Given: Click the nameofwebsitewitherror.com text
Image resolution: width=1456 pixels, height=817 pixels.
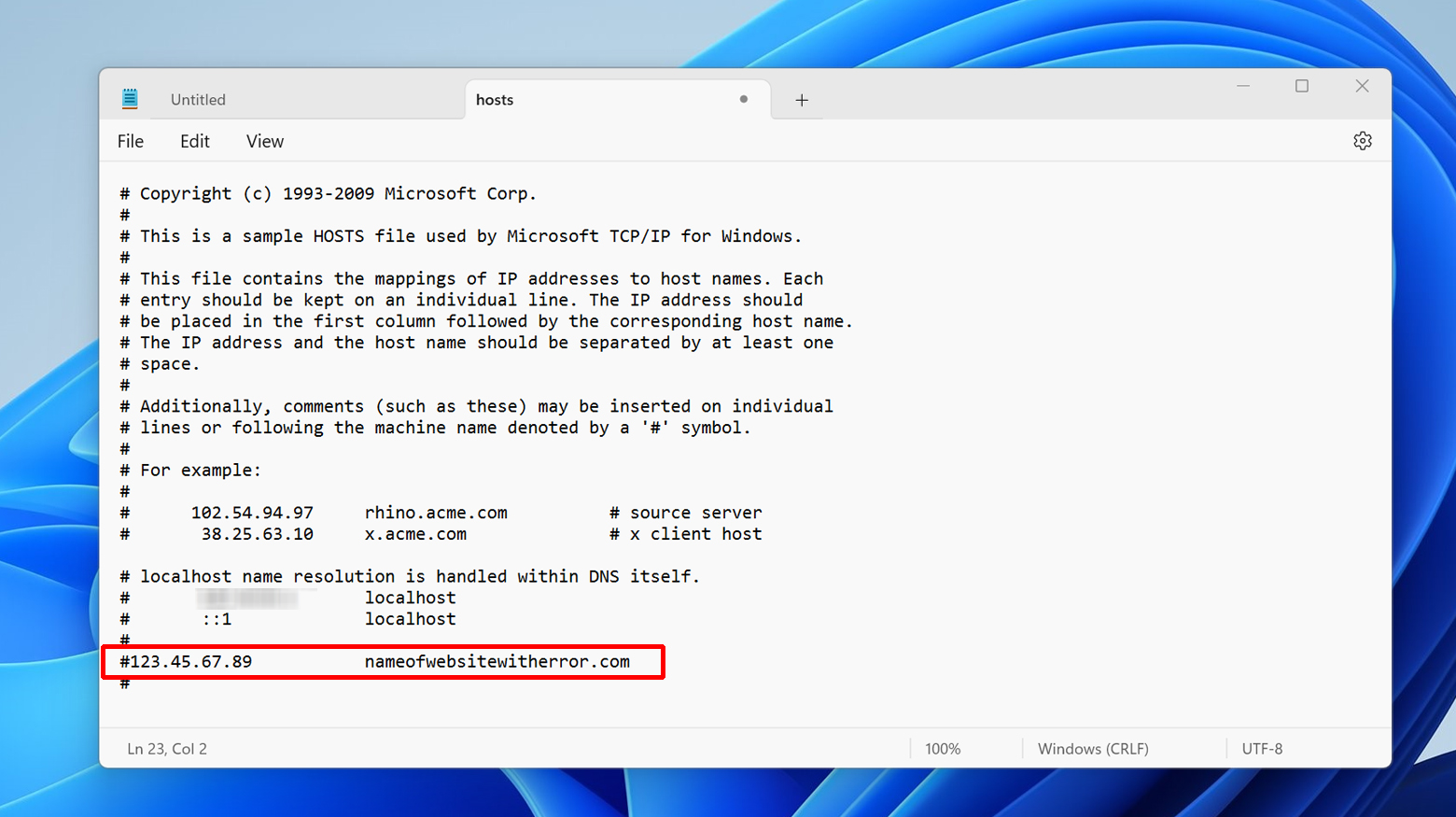Looking at the screenshot, I should click(x=497, y=662).
